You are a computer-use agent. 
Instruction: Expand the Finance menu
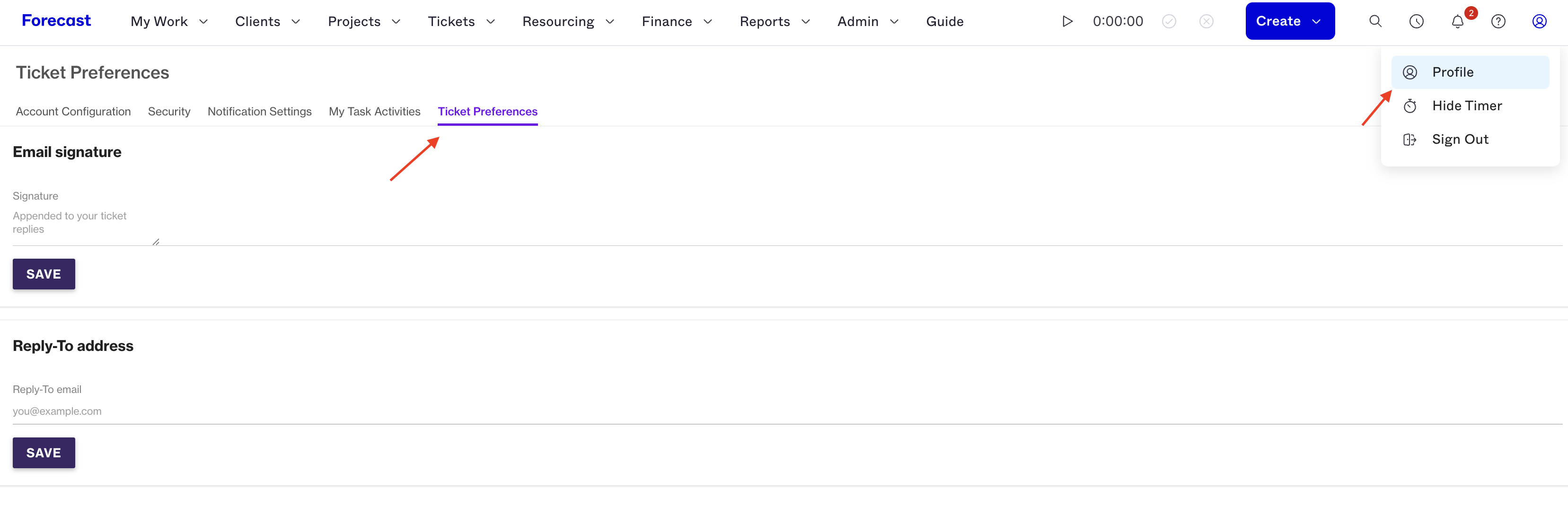[x=677, y=21]
